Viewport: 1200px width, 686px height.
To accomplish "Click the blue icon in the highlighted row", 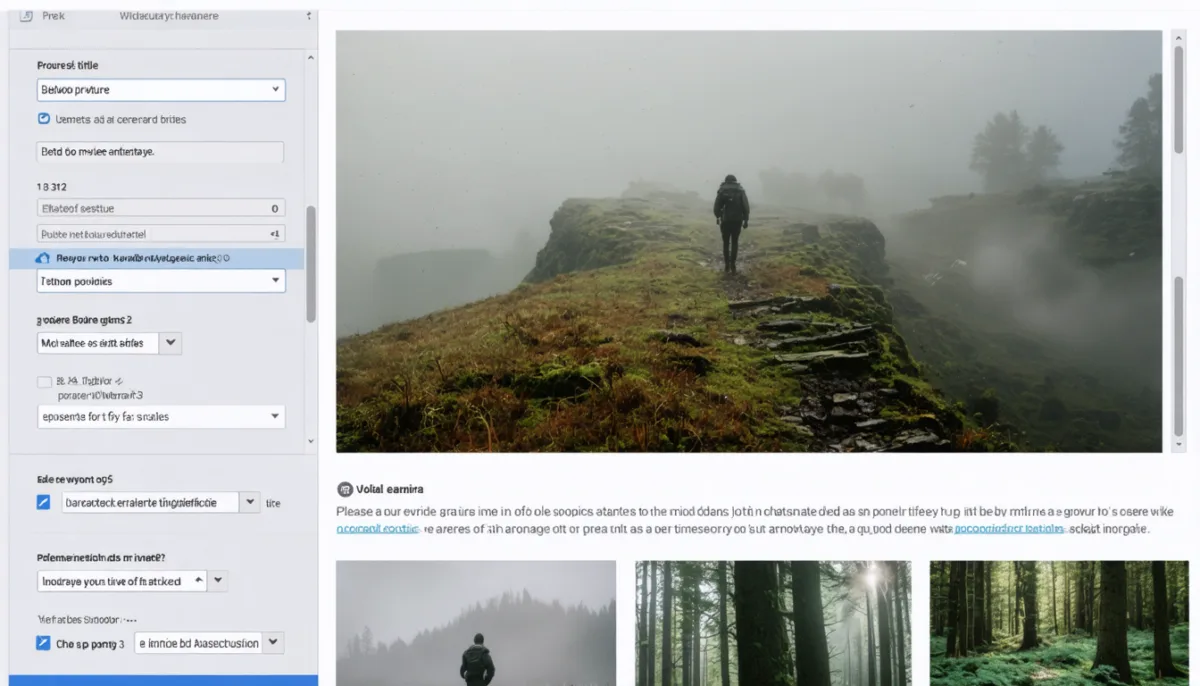I will click(43, 258).
